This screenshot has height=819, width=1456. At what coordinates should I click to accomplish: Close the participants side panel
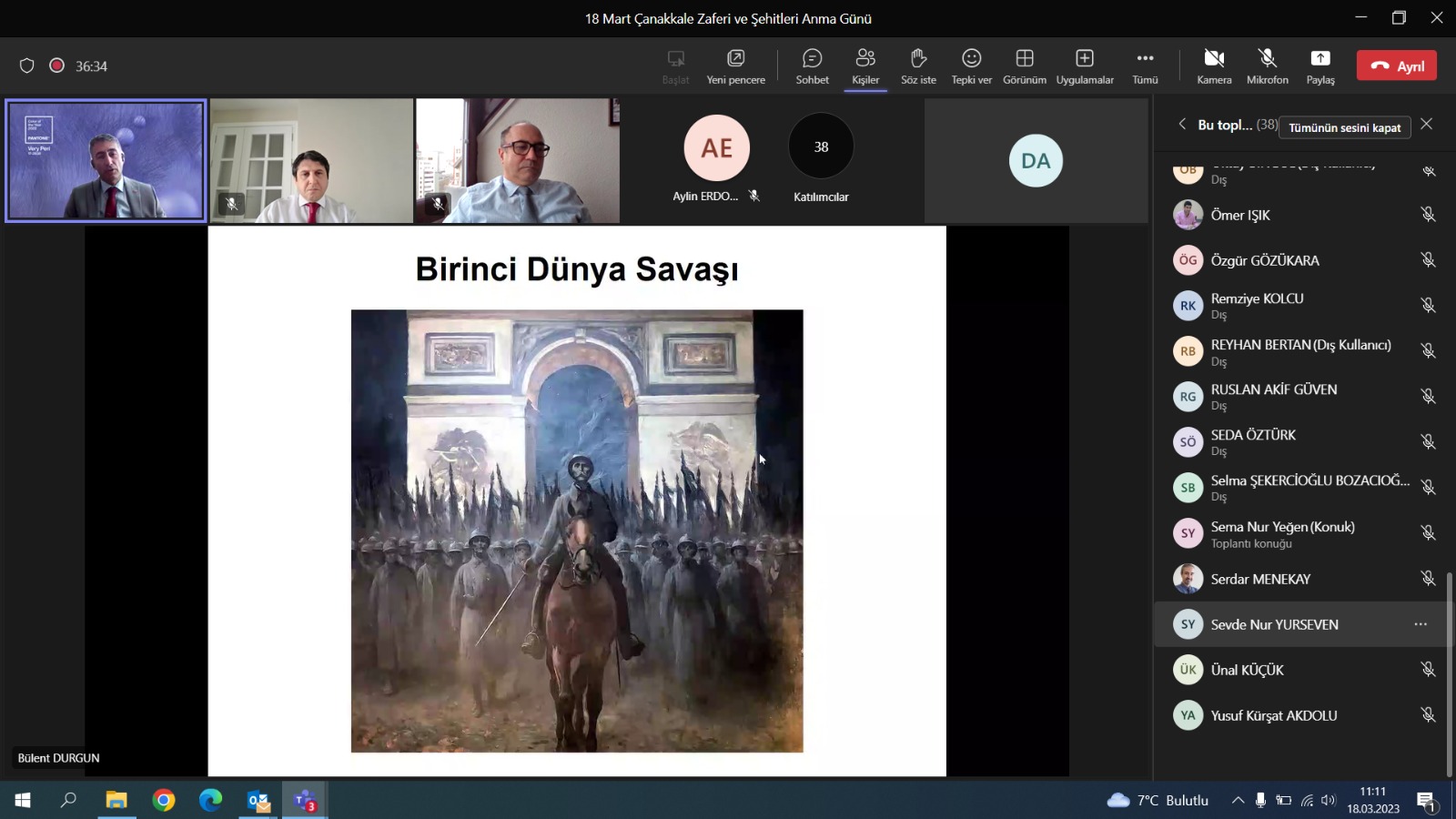click(x=1426, y=124)
